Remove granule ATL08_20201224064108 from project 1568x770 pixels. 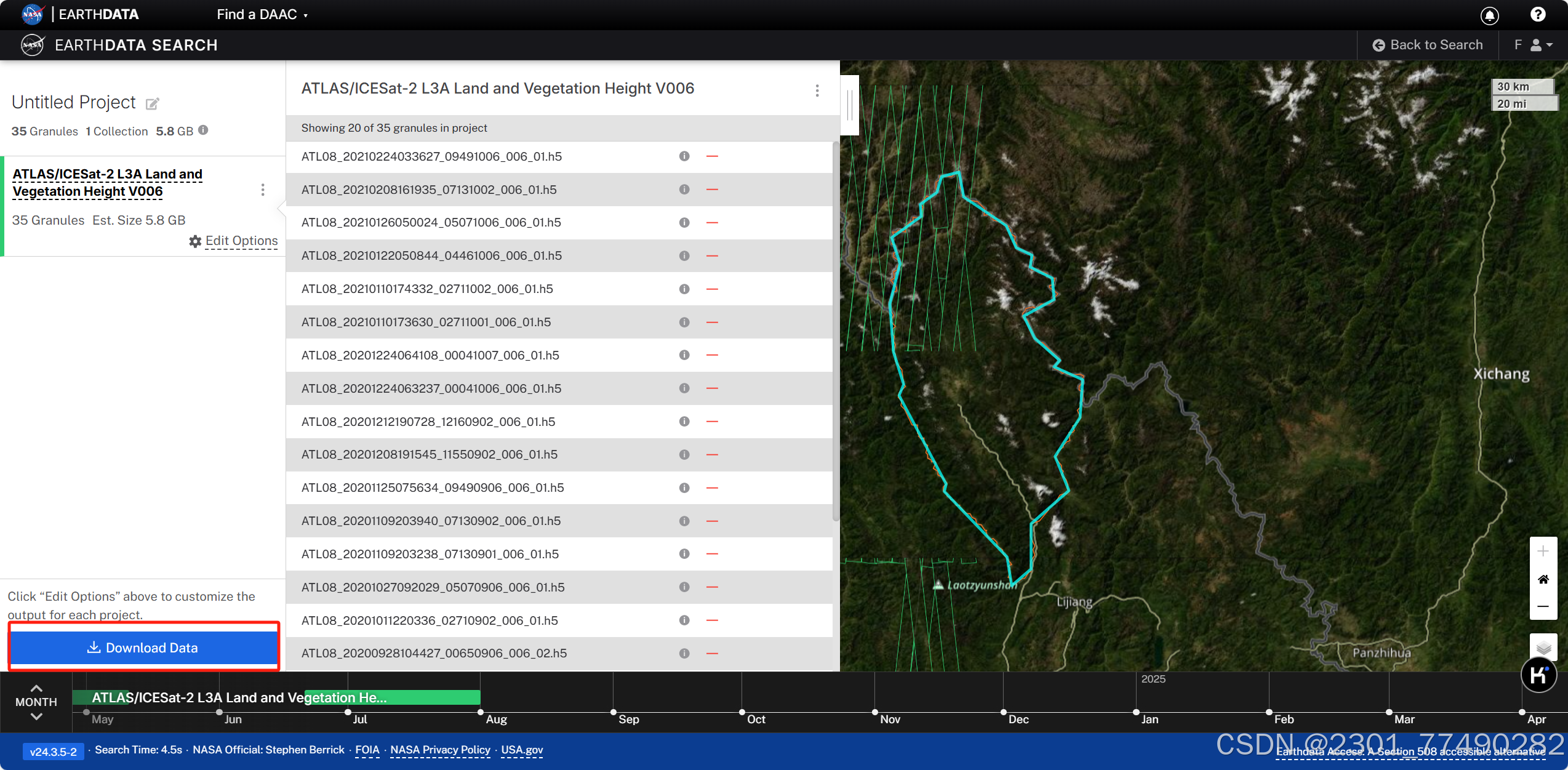click(712, 355)
